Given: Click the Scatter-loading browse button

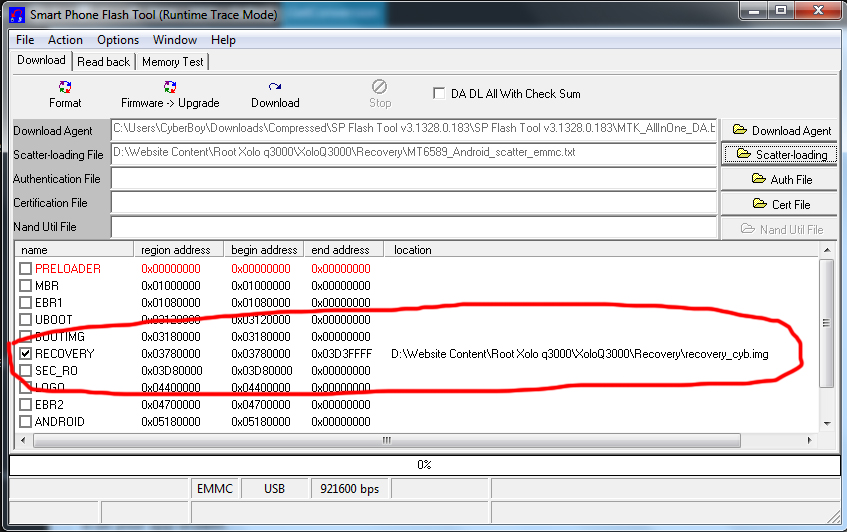Looking at the screenshot, I should [x=781, y=154].
